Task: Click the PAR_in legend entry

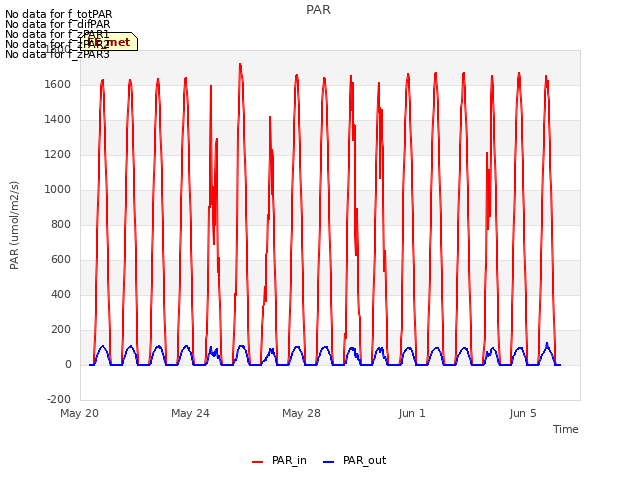Action: 279,460
